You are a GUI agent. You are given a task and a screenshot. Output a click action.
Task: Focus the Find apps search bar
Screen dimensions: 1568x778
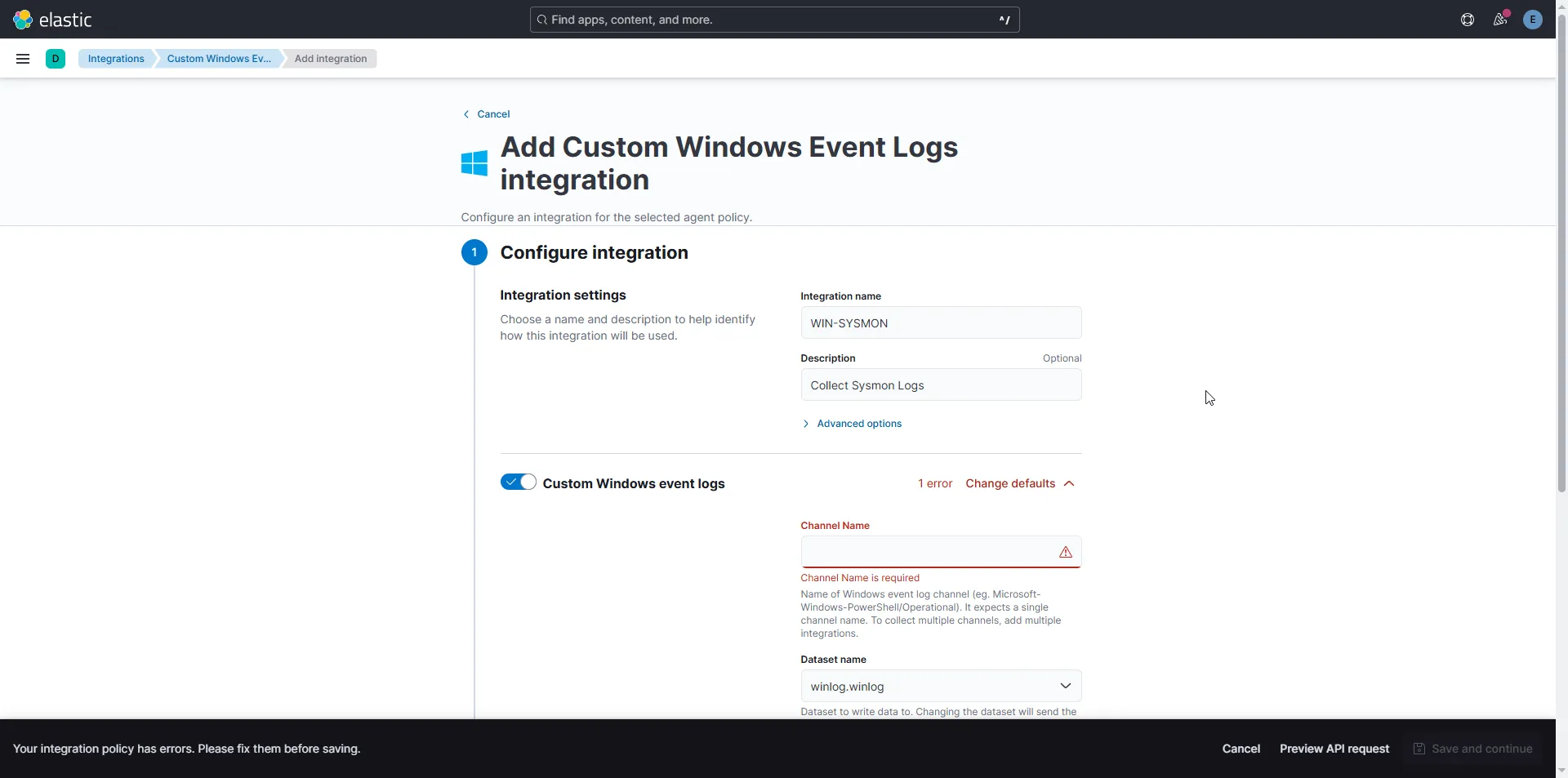click(773, 20)
